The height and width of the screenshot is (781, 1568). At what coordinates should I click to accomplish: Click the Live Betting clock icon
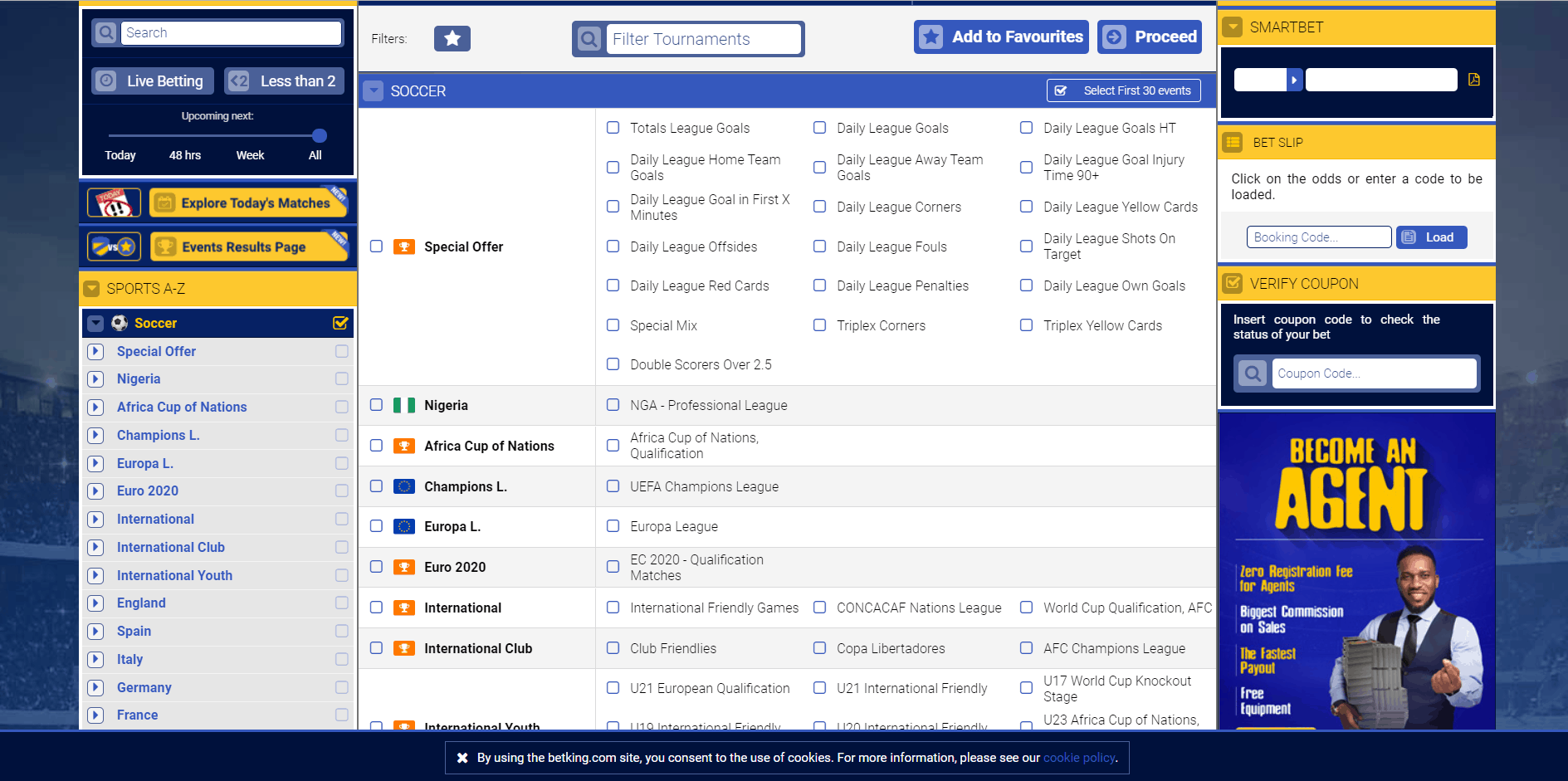(x=106, y=81)
